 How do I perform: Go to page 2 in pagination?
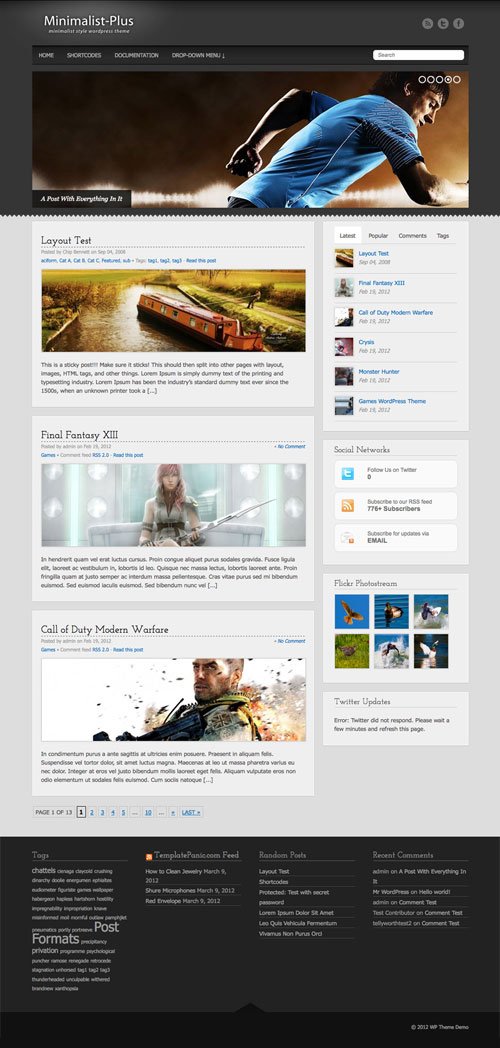pyautogui.click(x=92, y=812)
